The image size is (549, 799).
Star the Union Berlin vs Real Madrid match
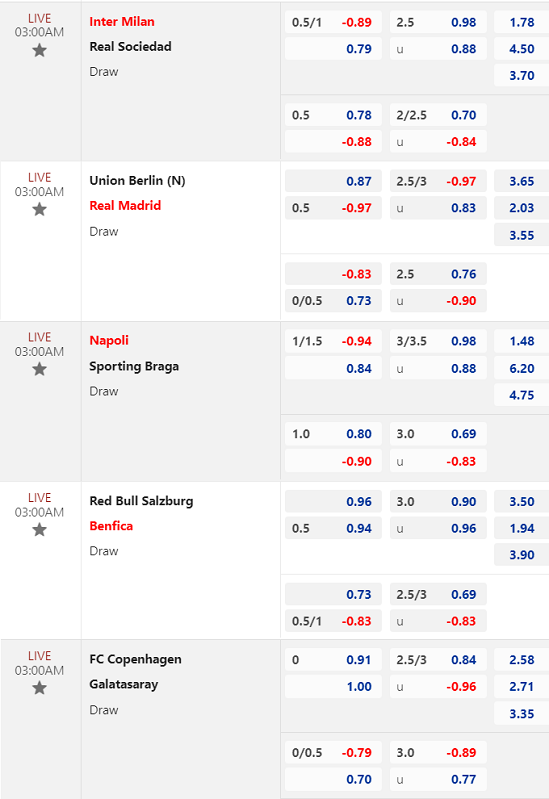[x=39, y=209]
